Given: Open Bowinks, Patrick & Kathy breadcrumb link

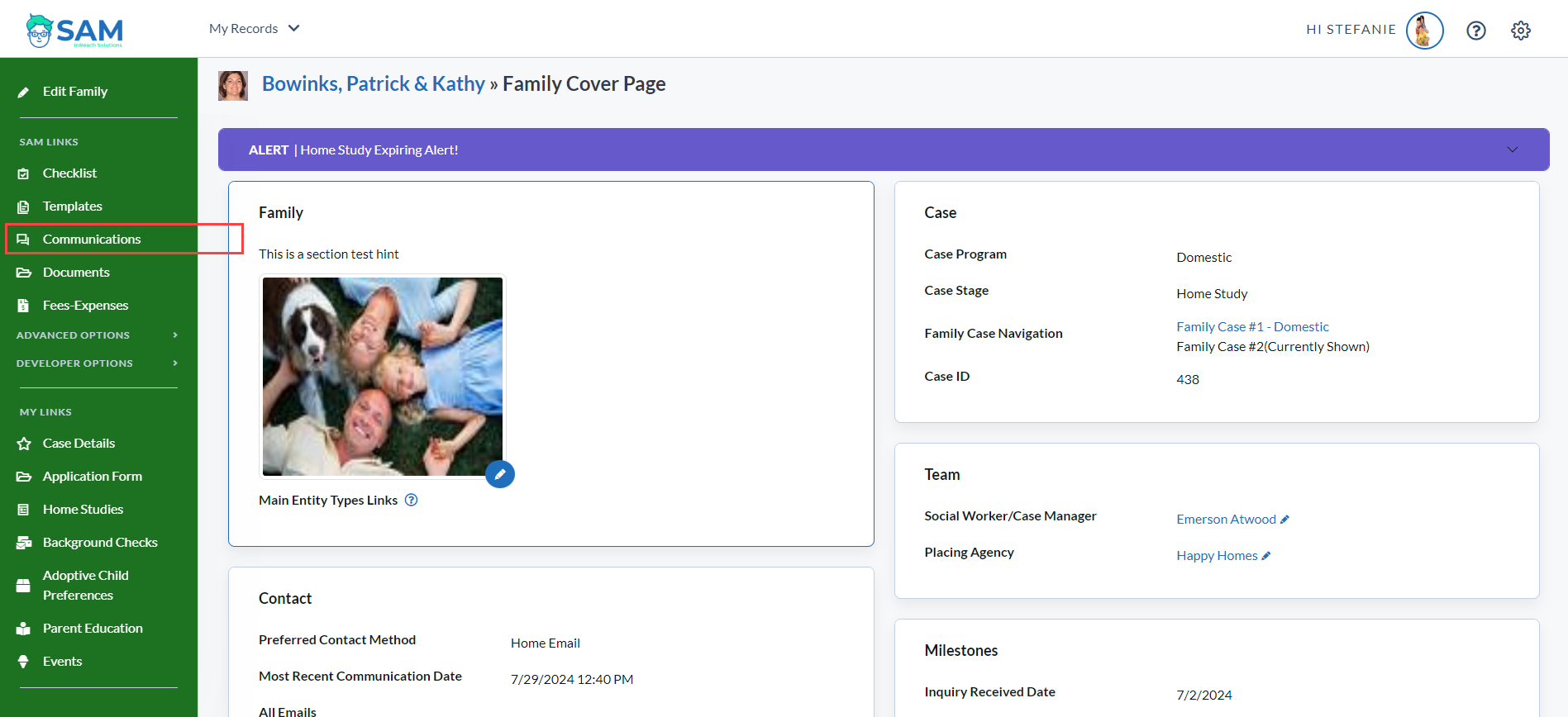Looking at the screenshot, I should click(374, 84).
